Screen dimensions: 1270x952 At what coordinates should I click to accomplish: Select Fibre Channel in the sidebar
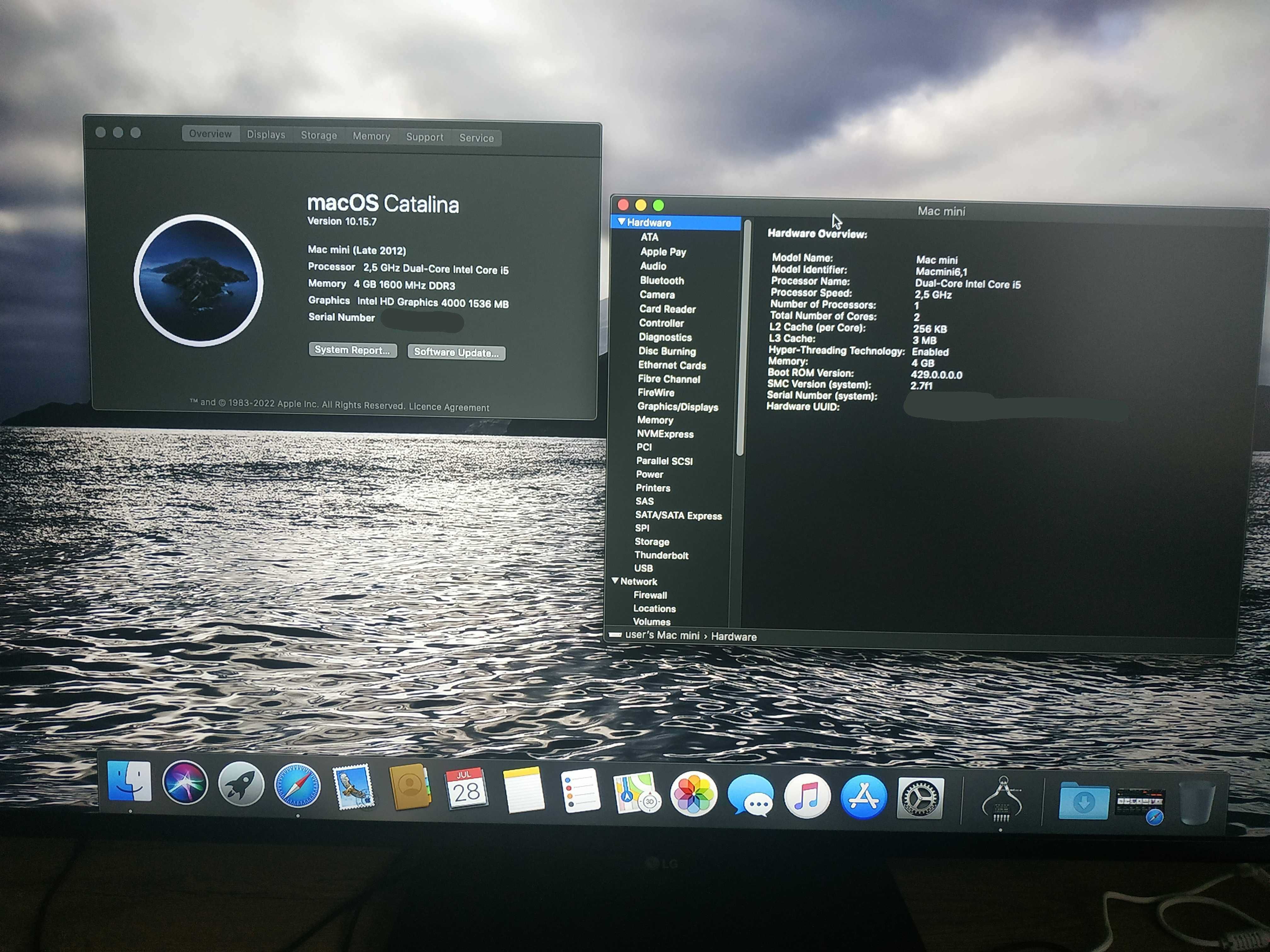[669, 379]
